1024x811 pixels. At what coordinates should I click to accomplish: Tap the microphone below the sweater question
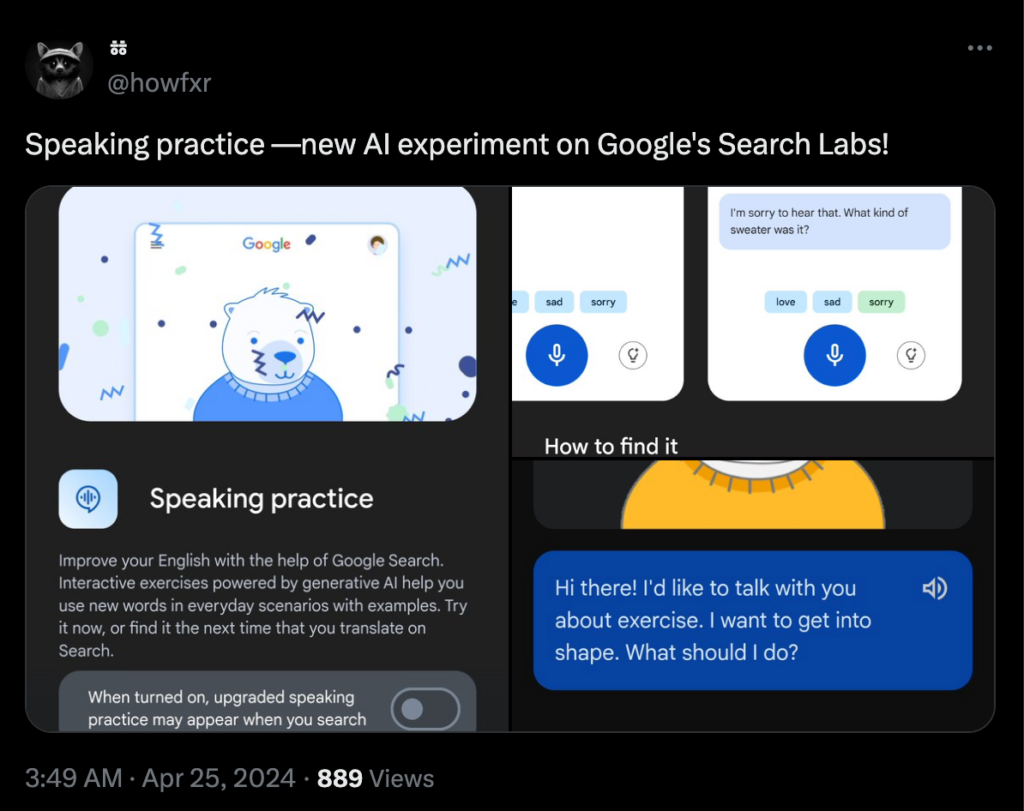834,355
